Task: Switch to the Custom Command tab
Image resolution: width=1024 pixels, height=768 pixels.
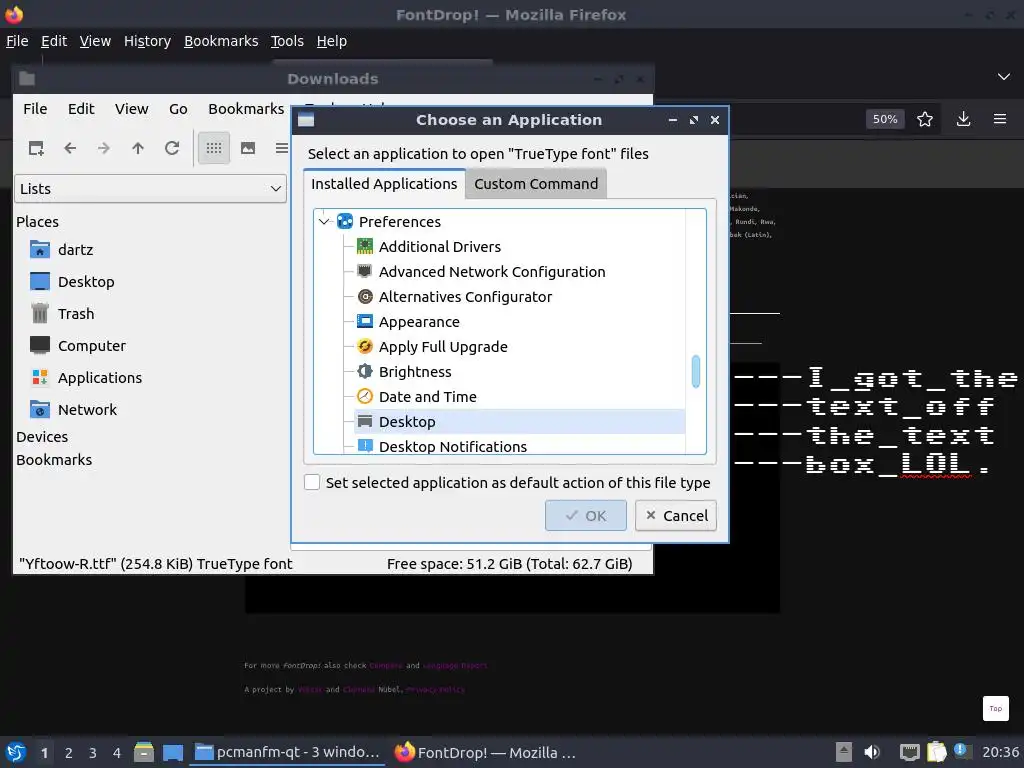Action: pyautogui.click(x=536, y=184)
